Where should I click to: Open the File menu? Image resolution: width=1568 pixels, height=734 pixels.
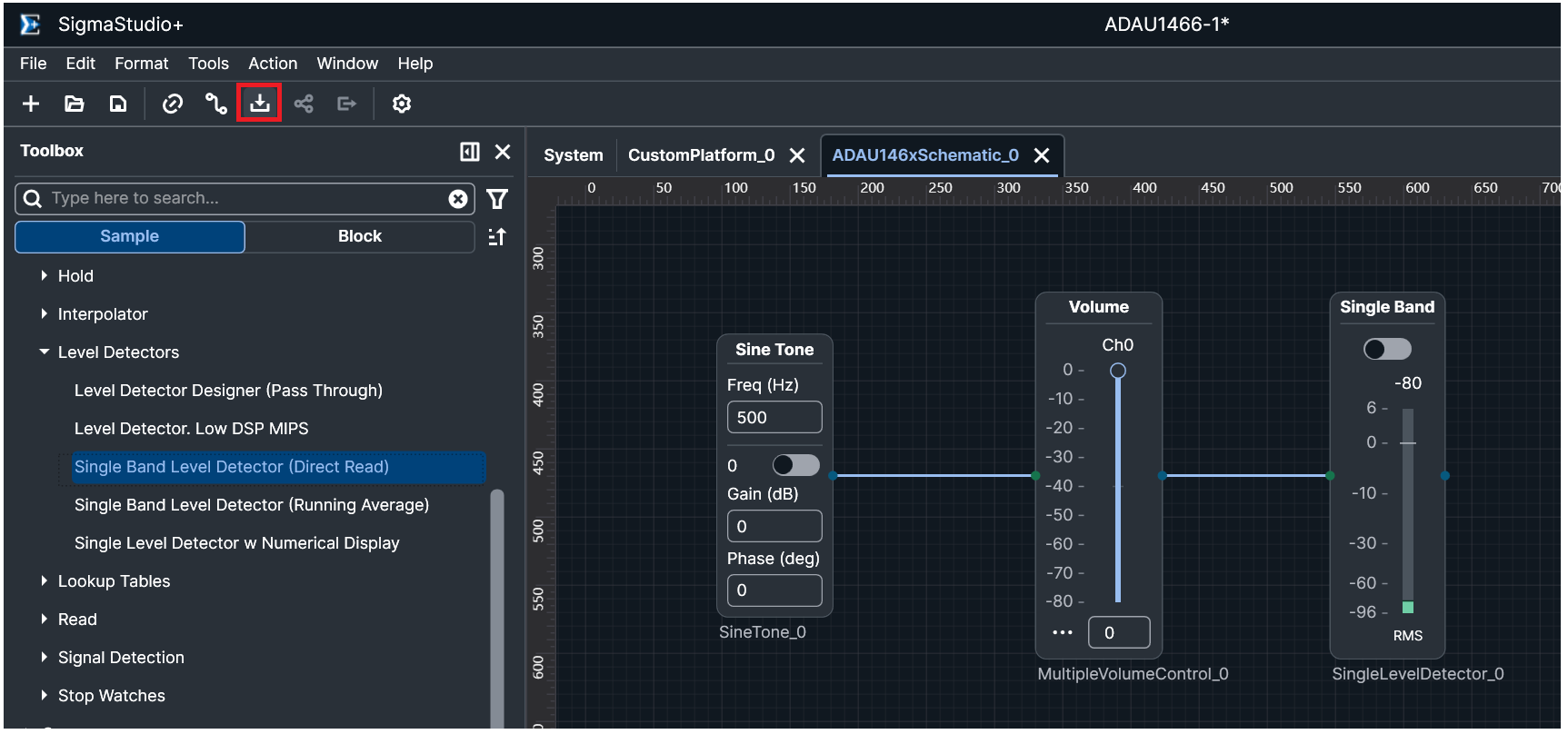point(34,64)
